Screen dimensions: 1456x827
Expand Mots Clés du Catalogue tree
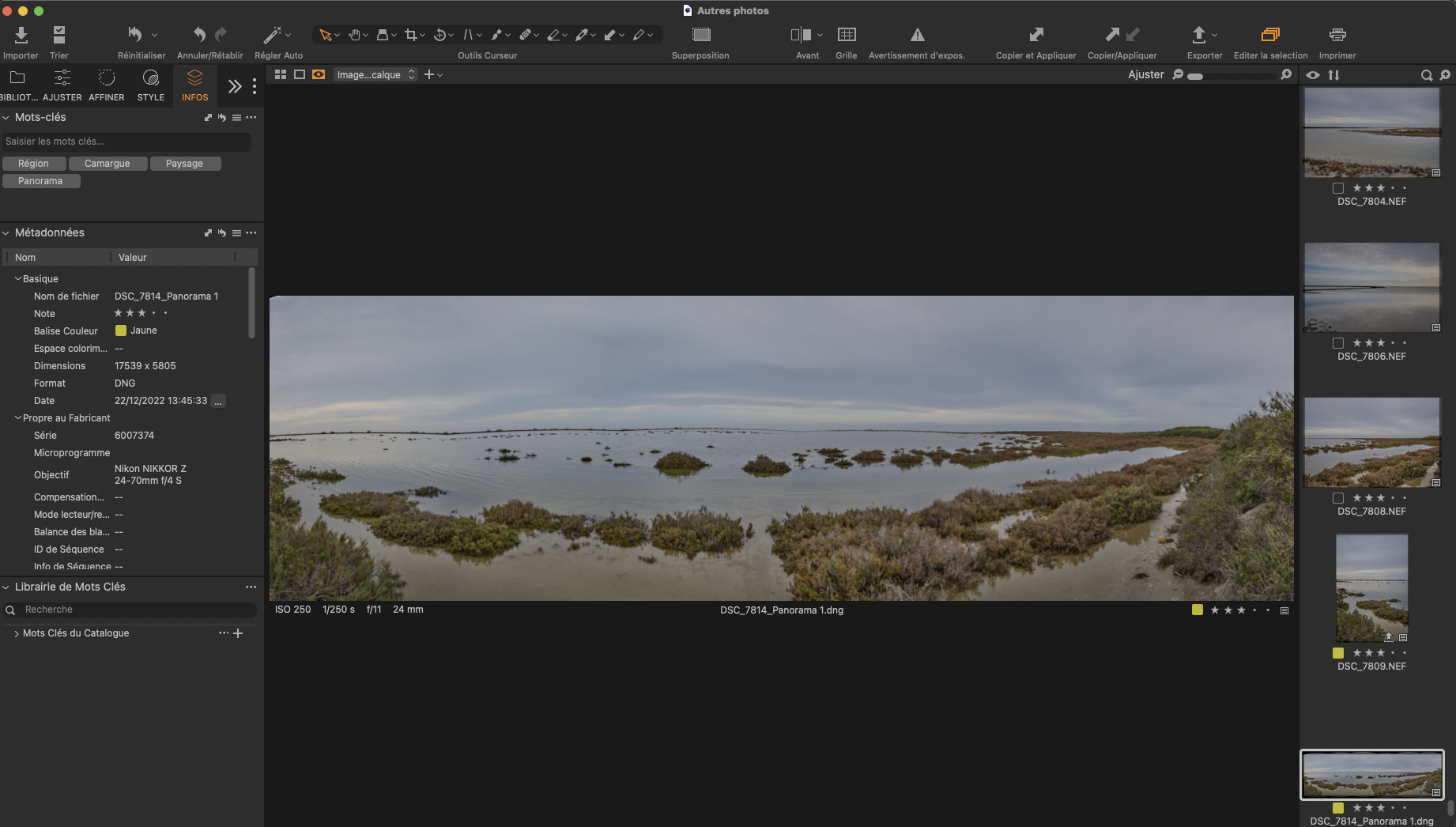click(x=17, y=633)
